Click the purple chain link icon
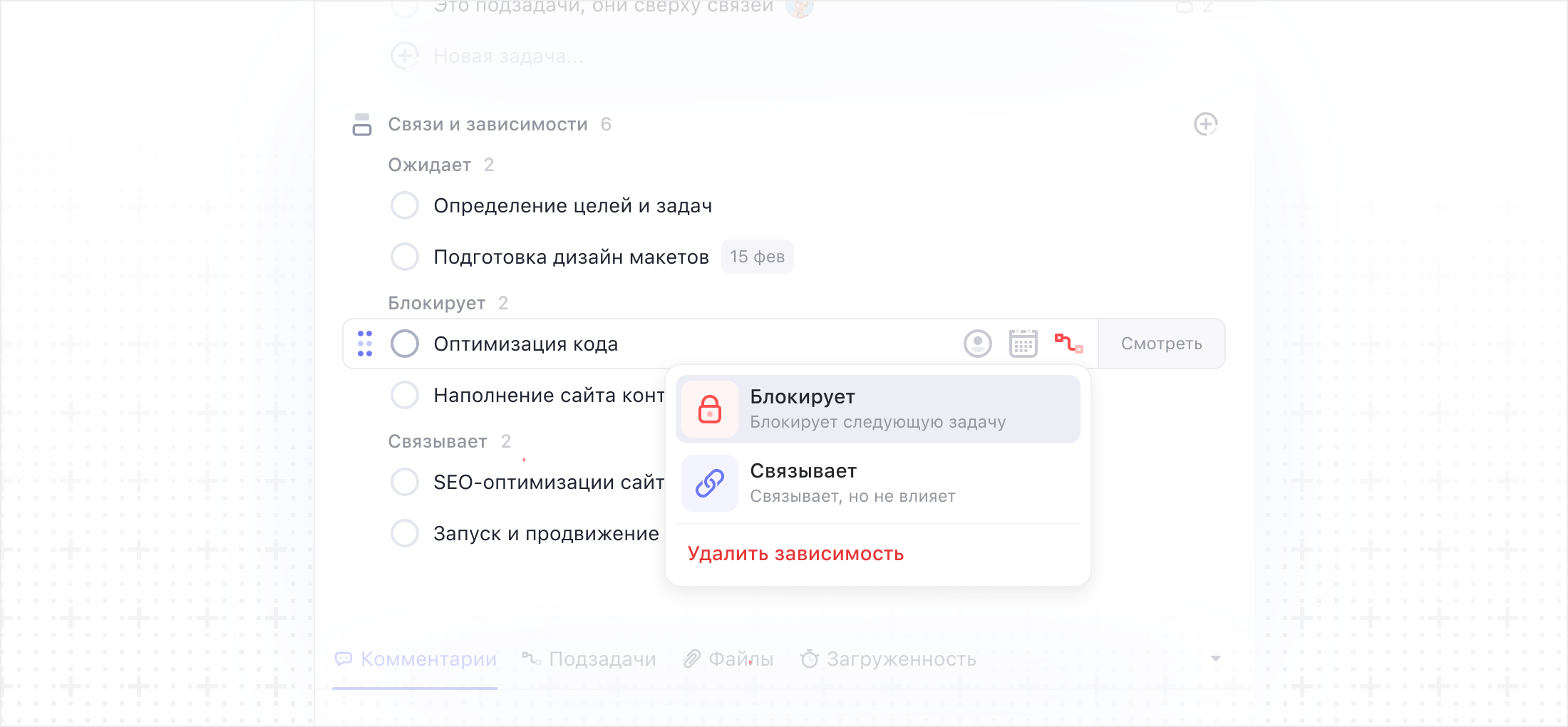Image resolution: width=1568 pixels, height=727 pixels. pos(709,483)
